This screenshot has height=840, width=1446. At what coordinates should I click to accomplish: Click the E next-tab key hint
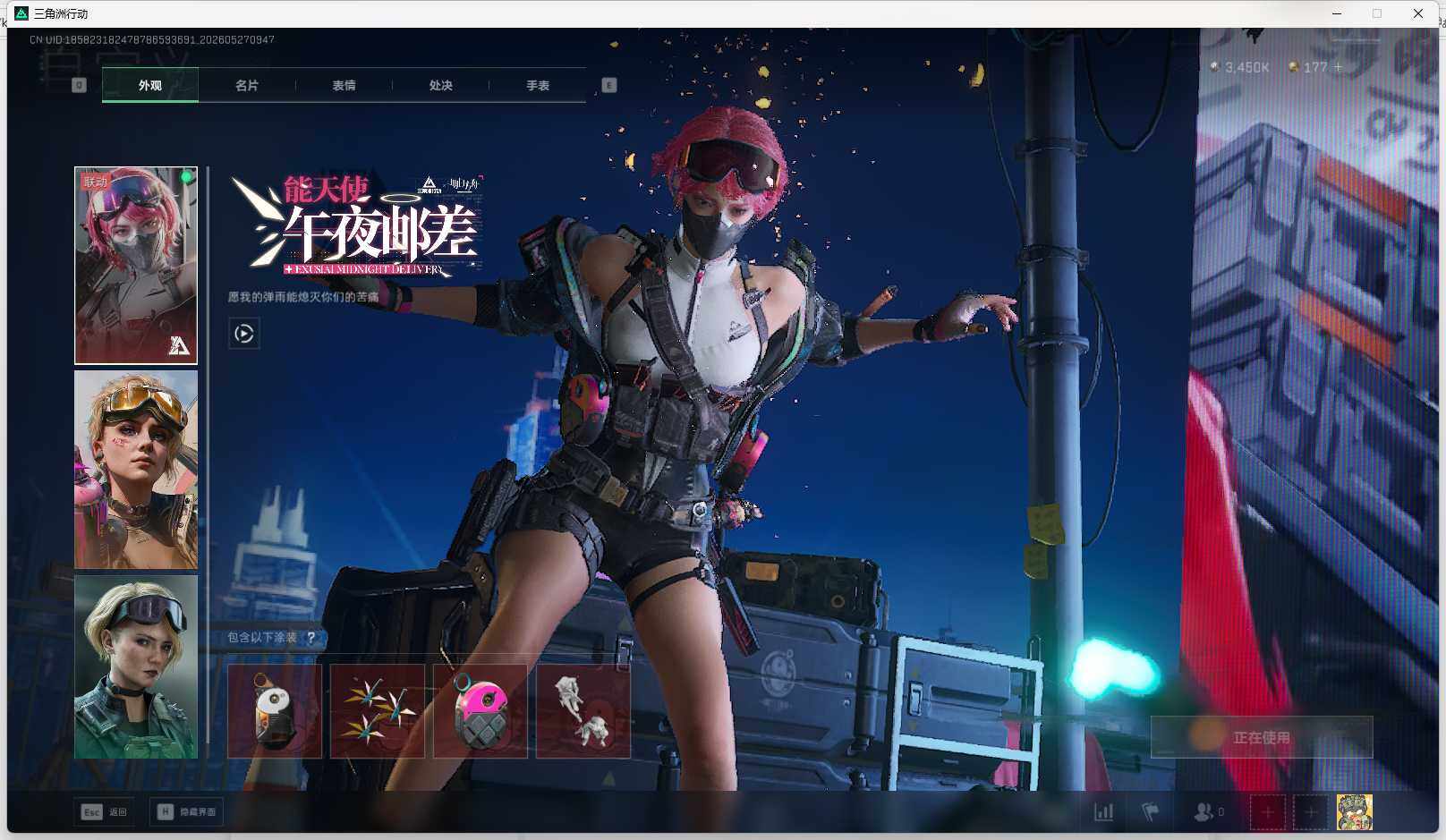click(609, 85)
